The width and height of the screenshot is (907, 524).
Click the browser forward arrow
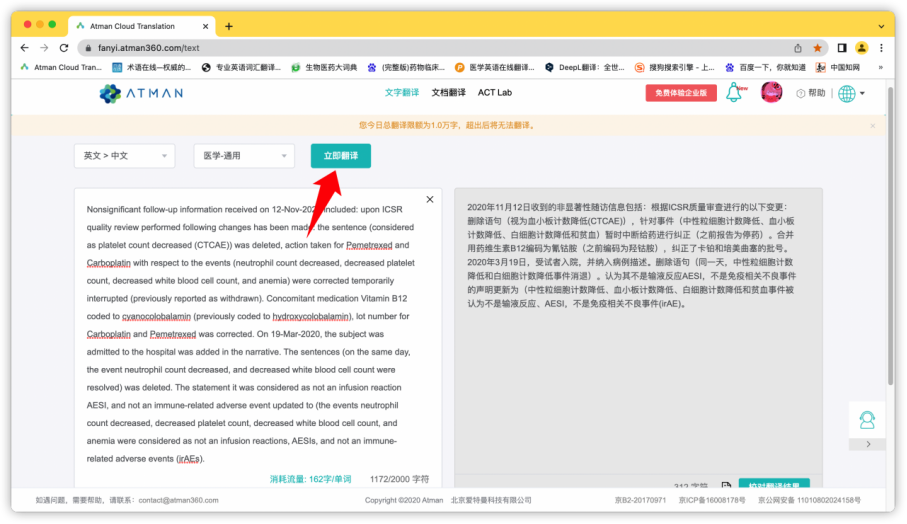pos(44,48)
